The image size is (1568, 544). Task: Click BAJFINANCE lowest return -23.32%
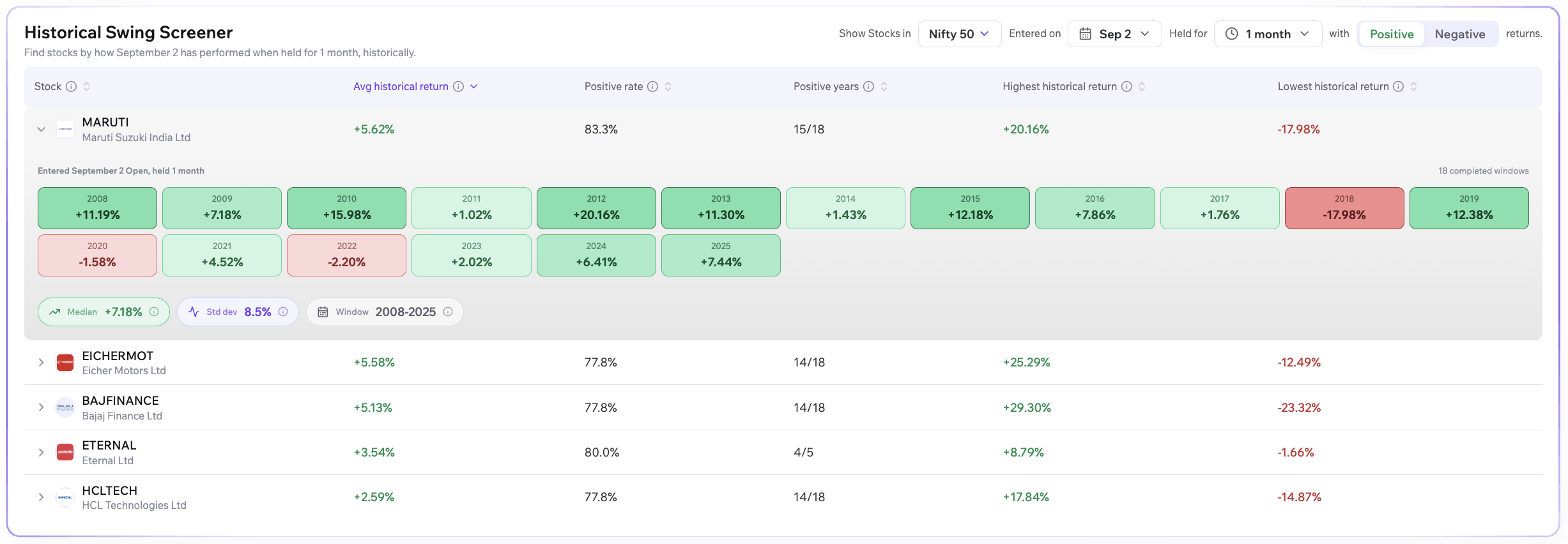1299,407
